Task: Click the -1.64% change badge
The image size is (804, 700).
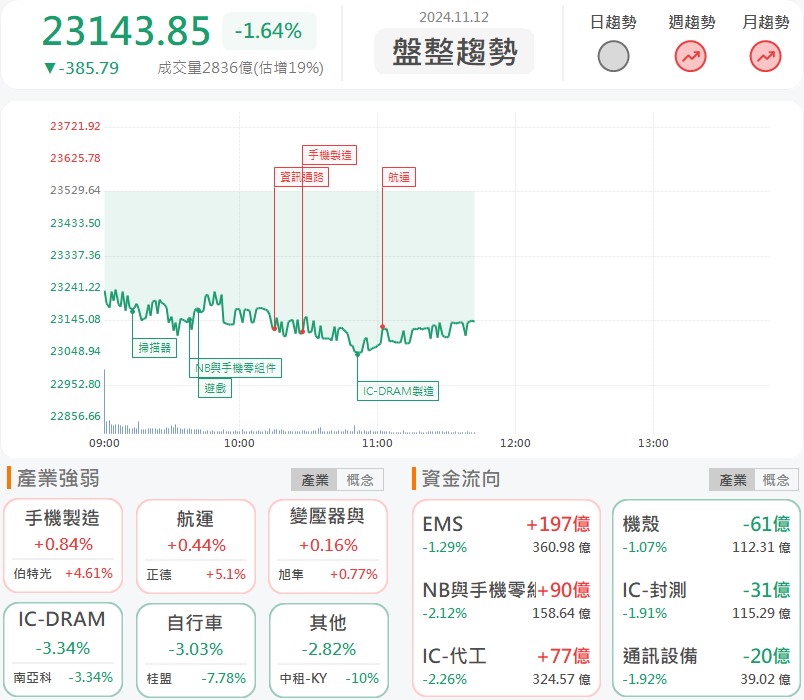Action: coord(269,31)
